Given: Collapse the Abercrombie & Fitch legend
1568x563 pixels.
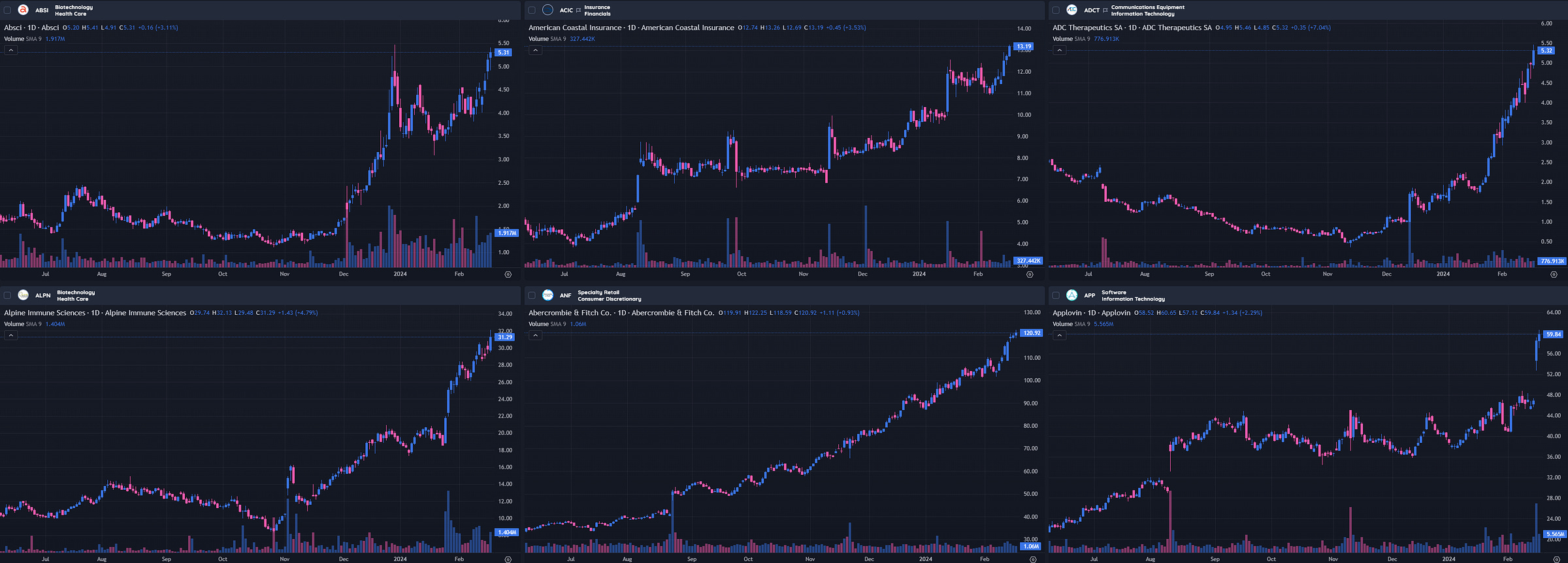Looking at the screenshot, I should coord(535,335).
